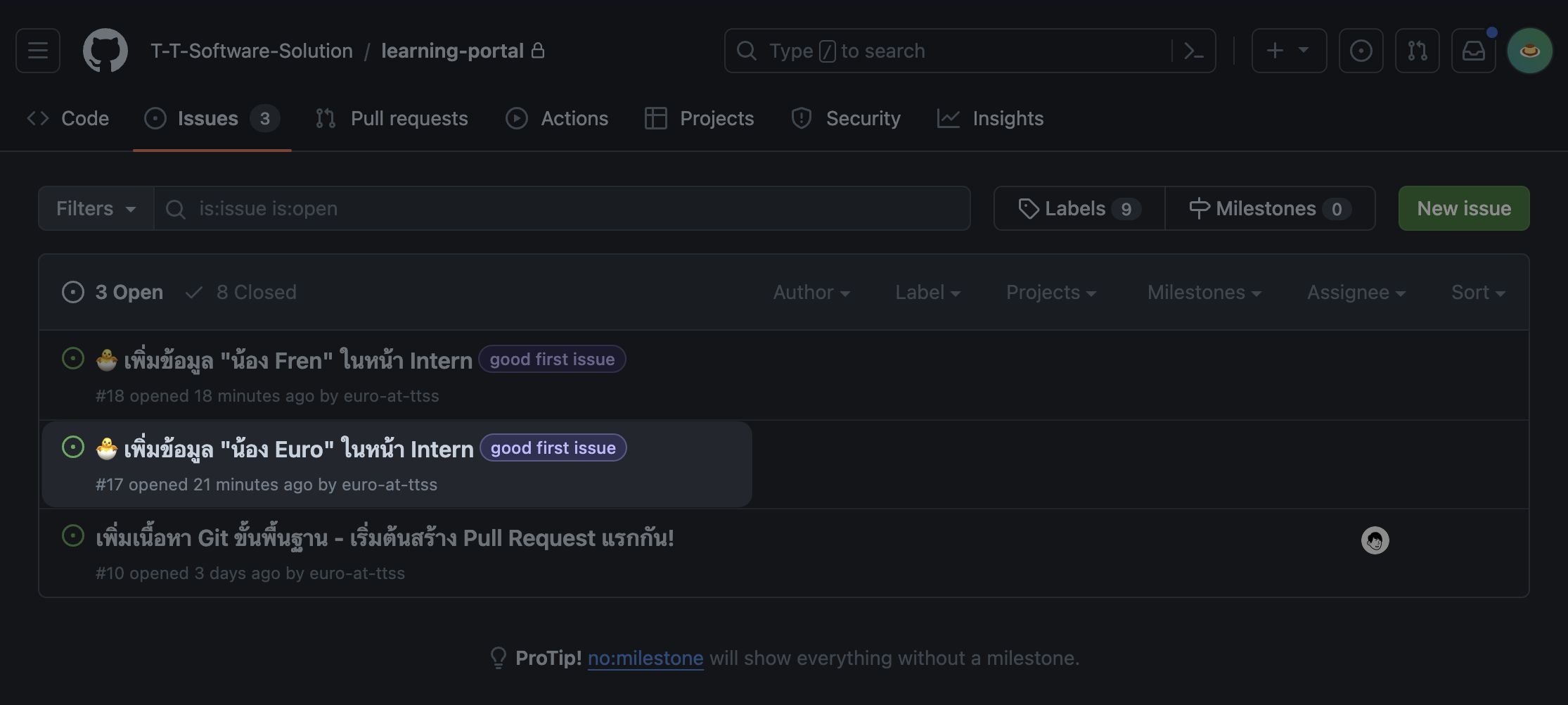Viewport: 1568px width, 705px height.
Task: Open your pull requests from header icon
Action: (x=1417, y=51)
